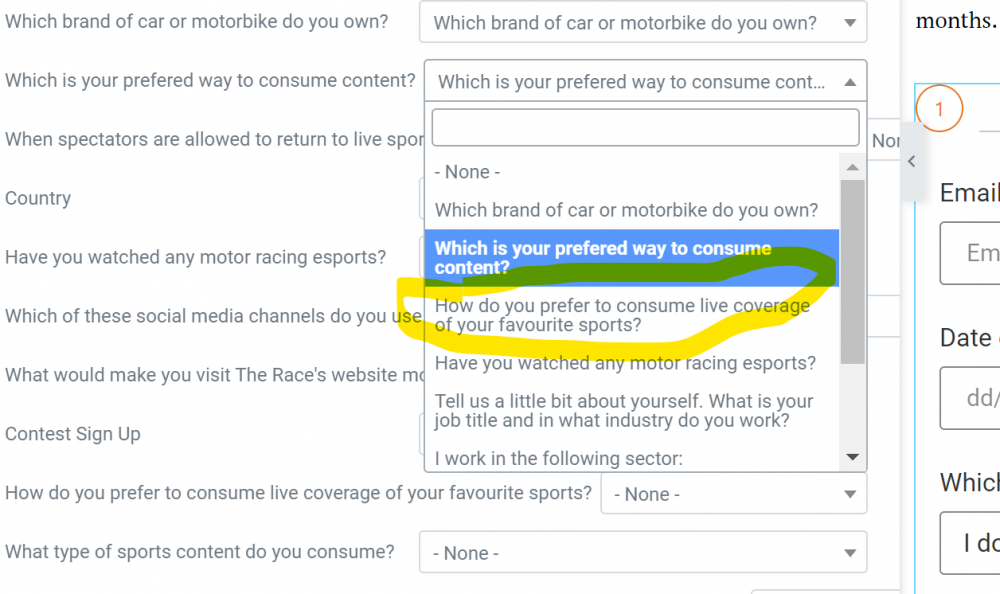Open the car or motorbike brand dropdown
Viewport: 1000px width, 594px height.
tap(643, 22)
